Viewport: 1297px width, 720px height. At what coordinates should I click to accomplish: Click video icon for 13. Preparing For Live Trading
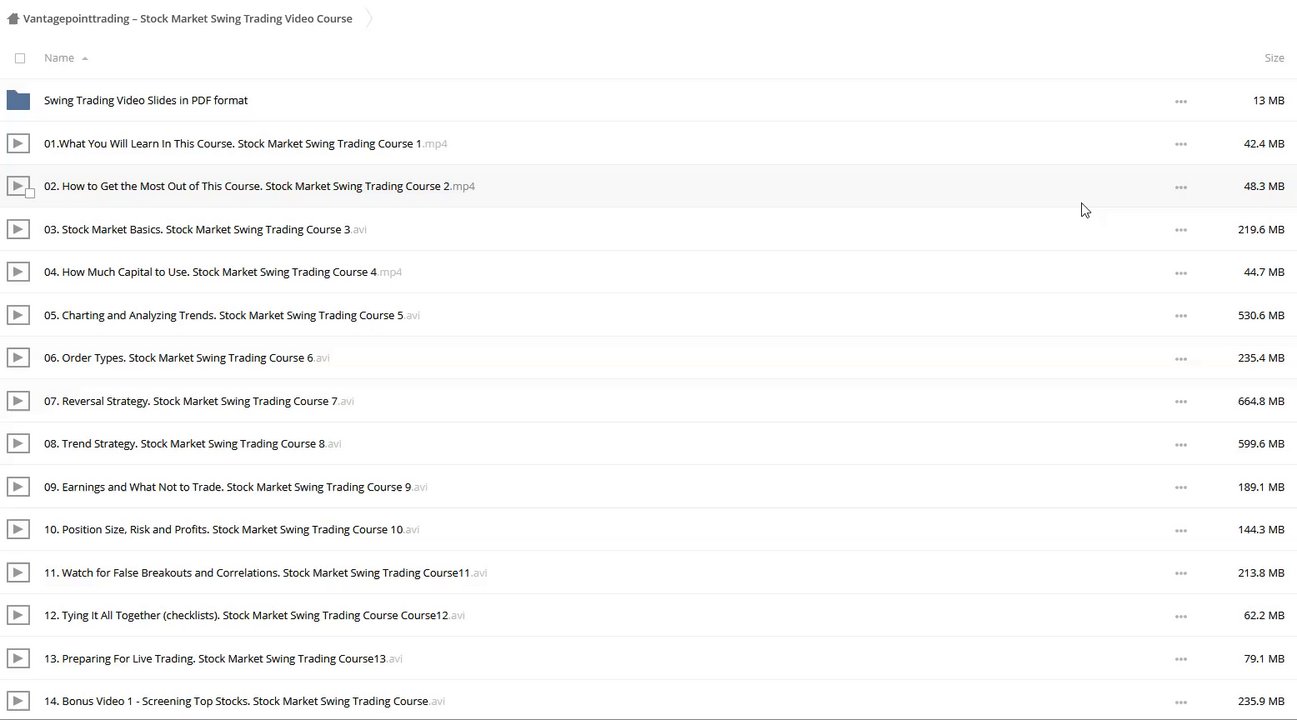(18, 659)
